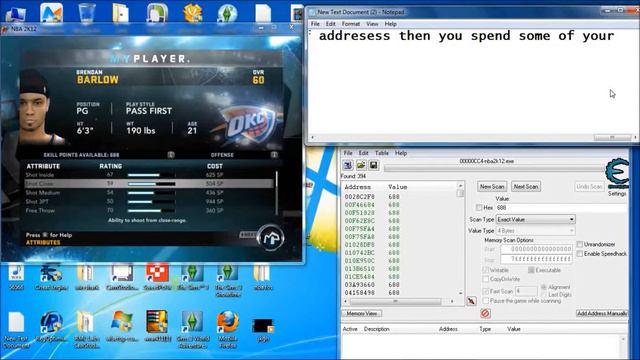Viewport: 640px width, 360px height.
Task: Toggle the CopyOnWrite checkbox
Action: point(486,279)
